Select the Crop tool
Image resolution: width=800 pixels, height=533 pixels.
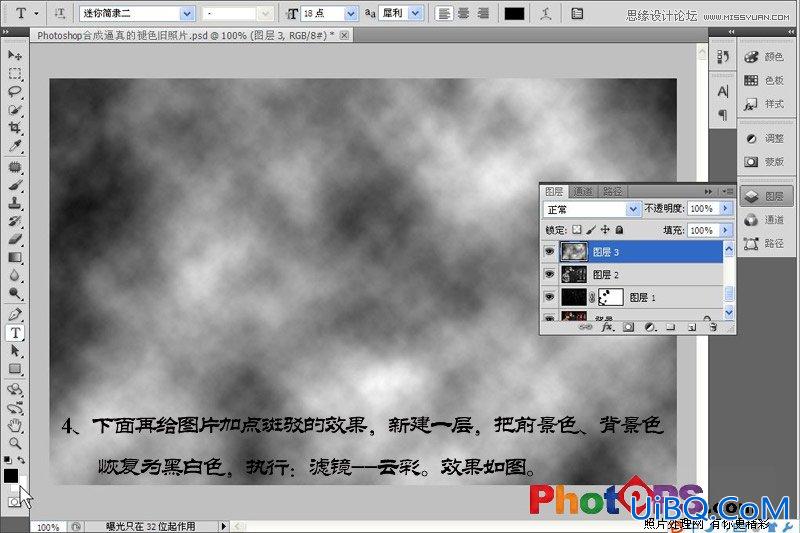coord(15,128)
